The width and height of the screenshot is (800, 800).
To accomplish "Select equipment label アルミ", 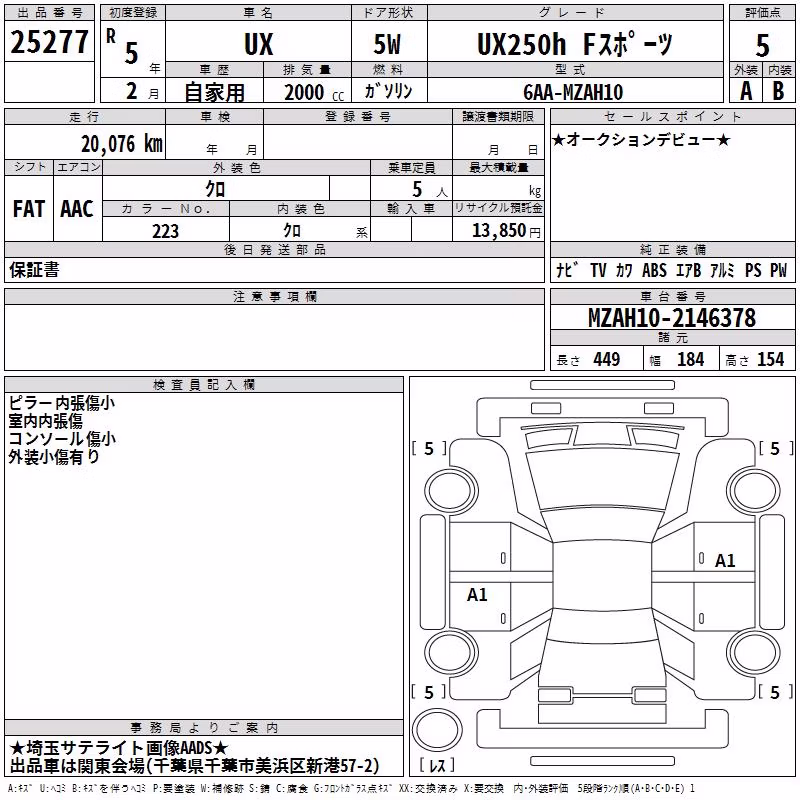I will tap(722, 270).
